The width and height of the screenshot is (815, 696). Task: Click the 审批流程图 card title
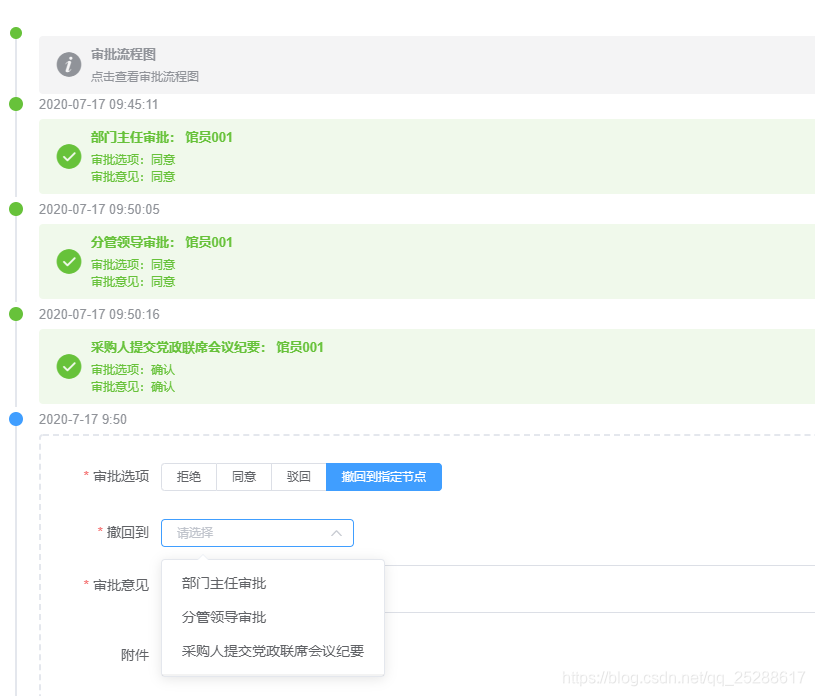pos(123,55)
